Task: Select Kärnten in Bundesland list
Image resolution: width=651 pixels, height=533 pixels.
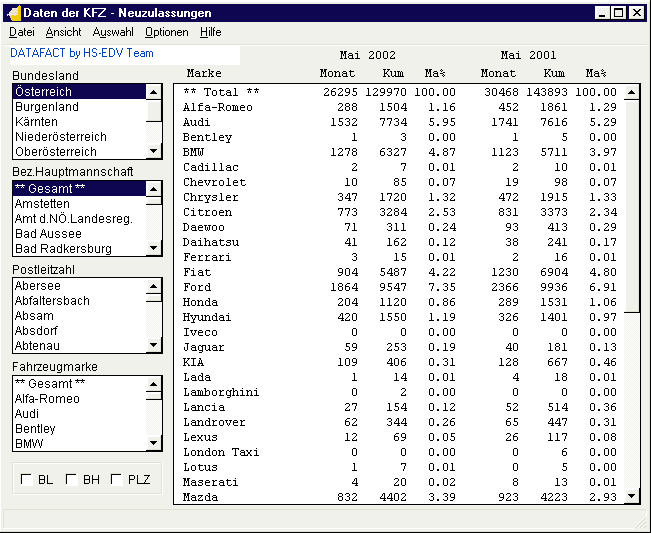Action: (x=36, y=122)
